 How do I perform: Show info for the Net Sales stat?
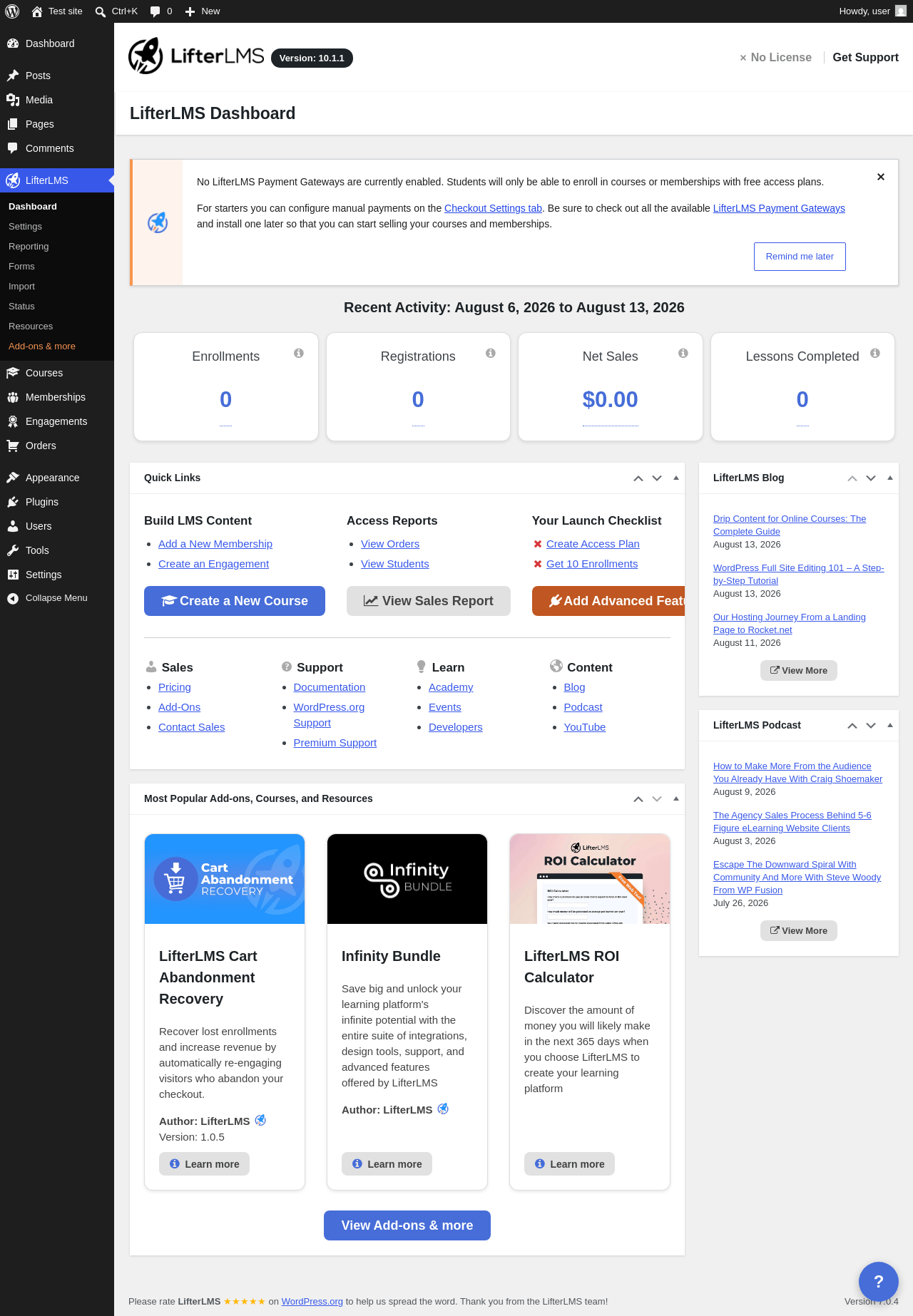click(683, 353)
